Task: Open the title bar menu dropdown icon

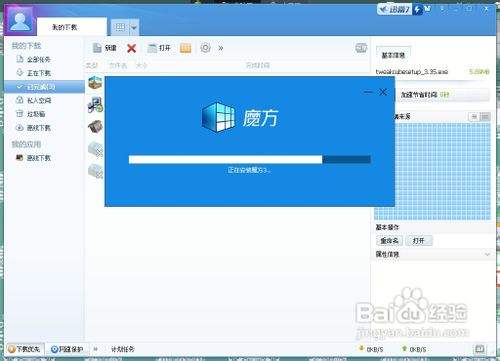Action: point(442,9)
